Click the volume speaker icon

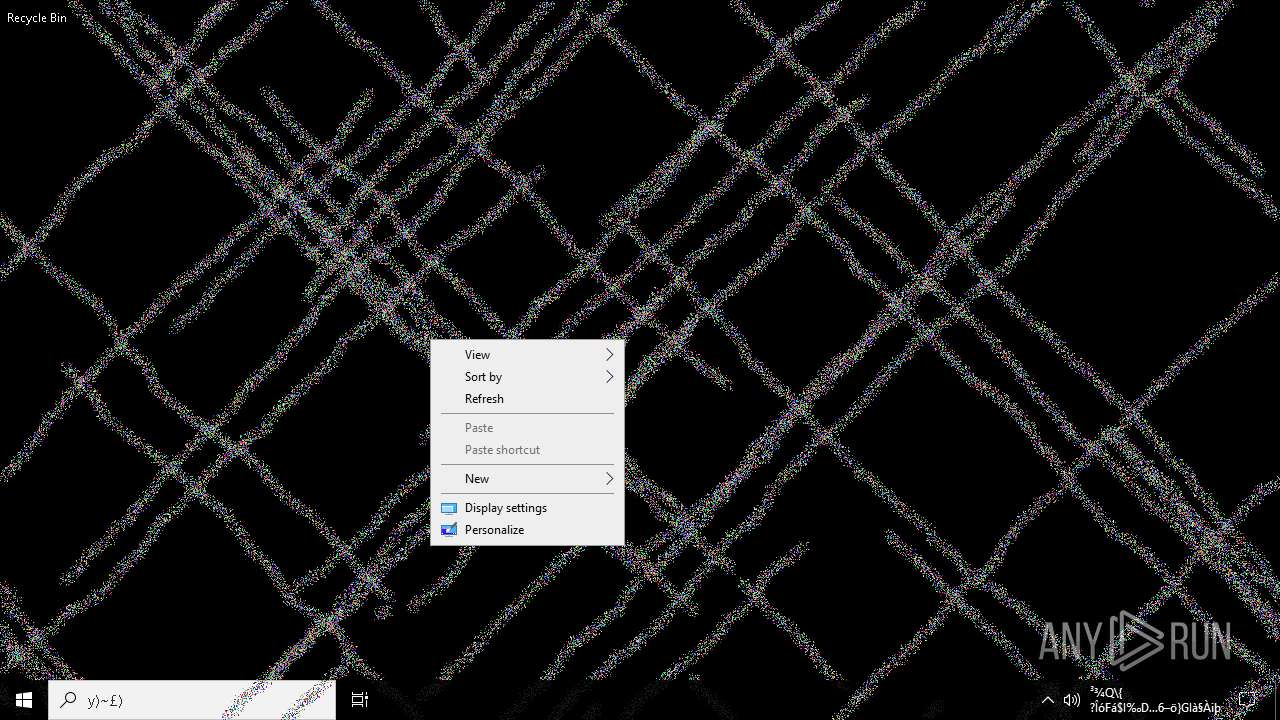click(1071, 700)
